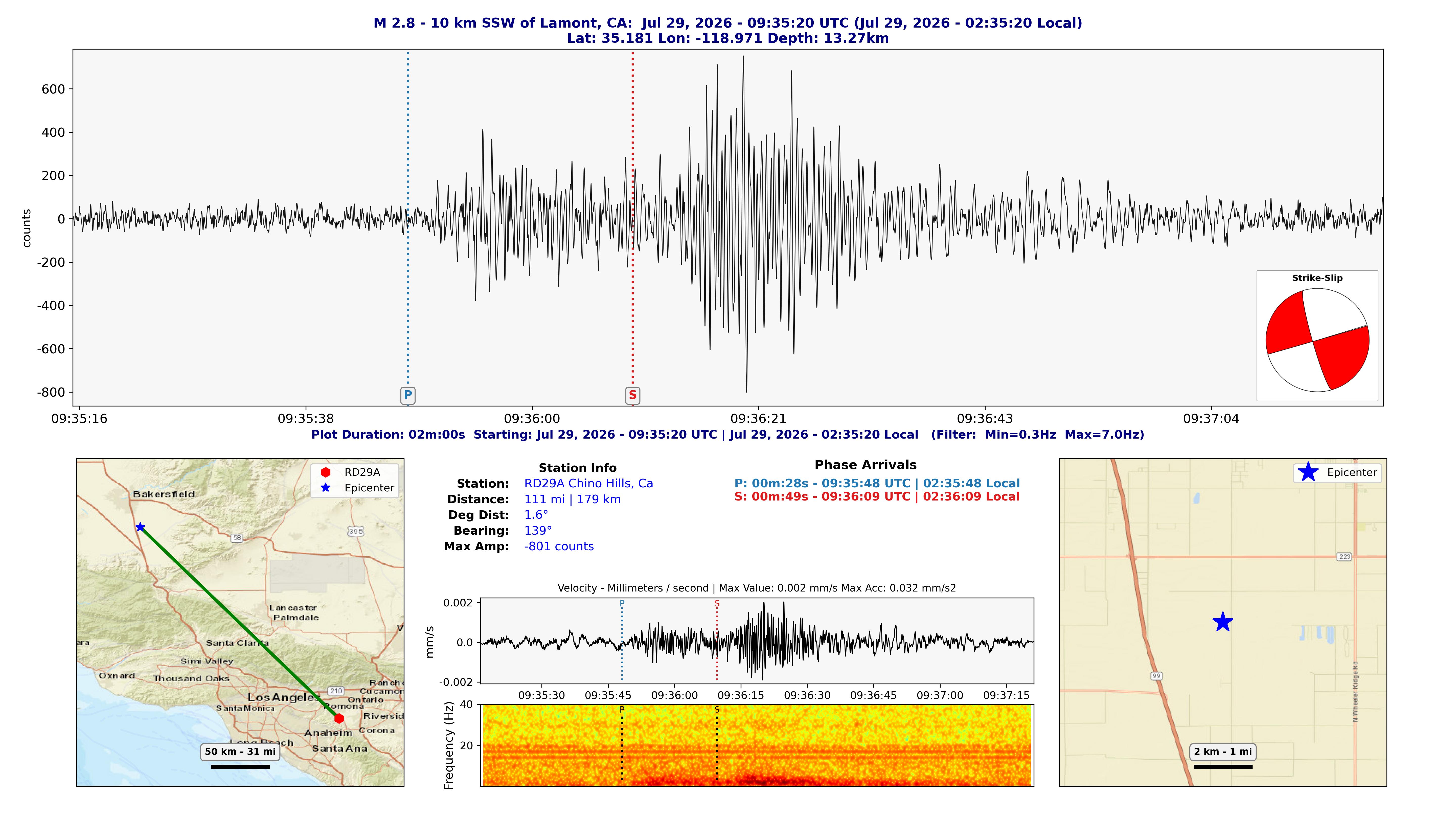The width and height of the screenshot is (1456, 819).
Task: Click the P label on velocity plot
Action: click(622, 603)
